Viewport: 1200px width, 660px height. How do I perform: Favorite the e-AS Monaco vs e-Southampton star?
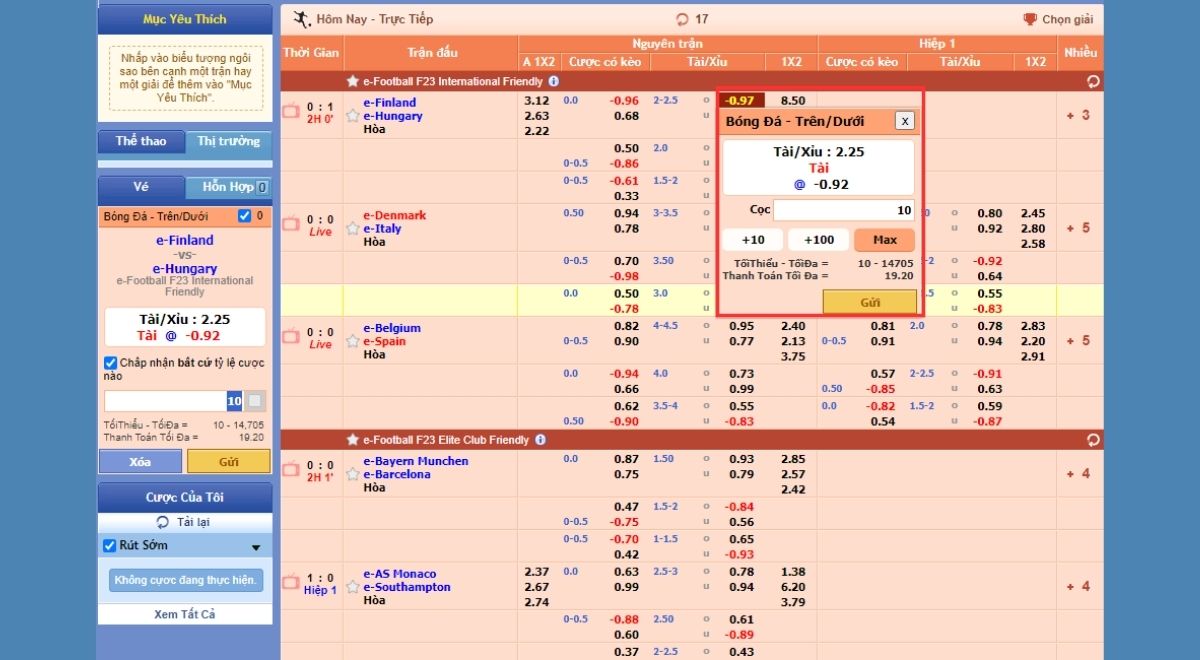(352, 588)
